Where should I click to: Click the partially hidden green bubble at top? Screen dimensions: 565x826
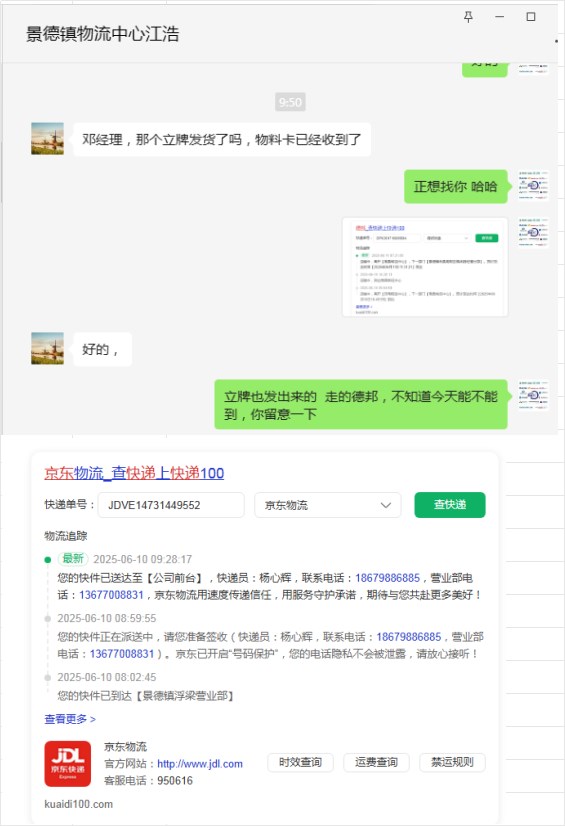coord(484,70)
